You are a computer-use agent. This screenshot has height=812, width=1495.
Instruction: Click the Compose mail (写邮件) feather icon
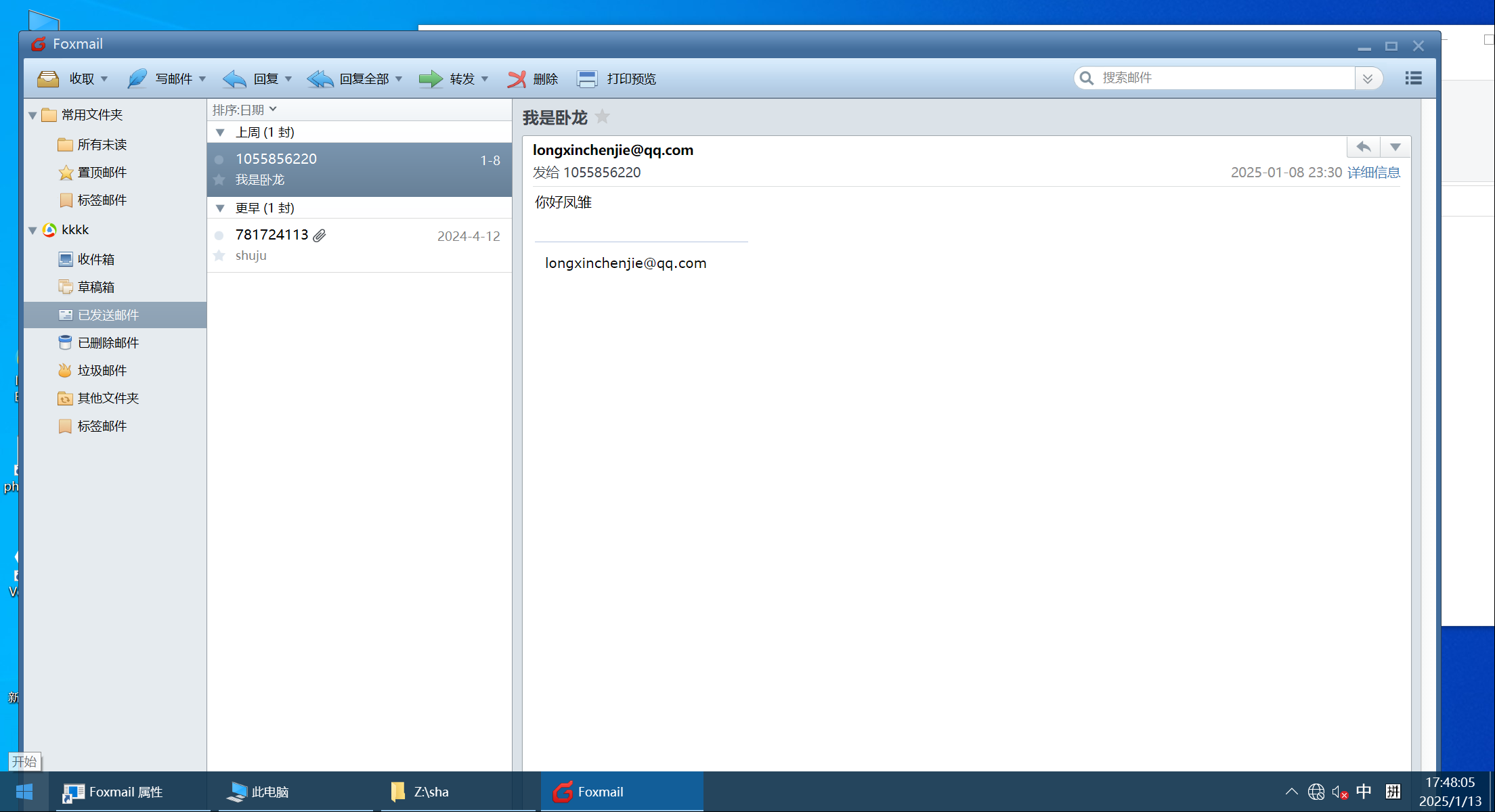(x=137, y=79)
